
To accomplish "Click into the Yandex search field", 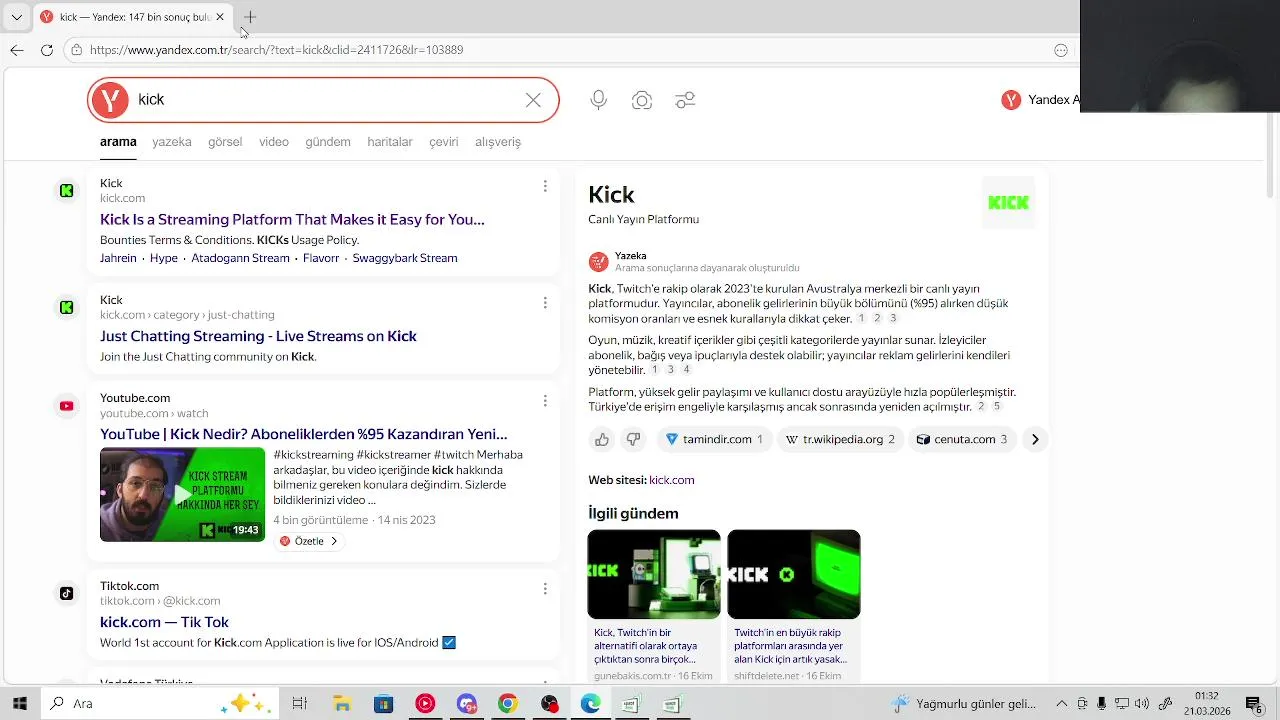I will [325, 100].
